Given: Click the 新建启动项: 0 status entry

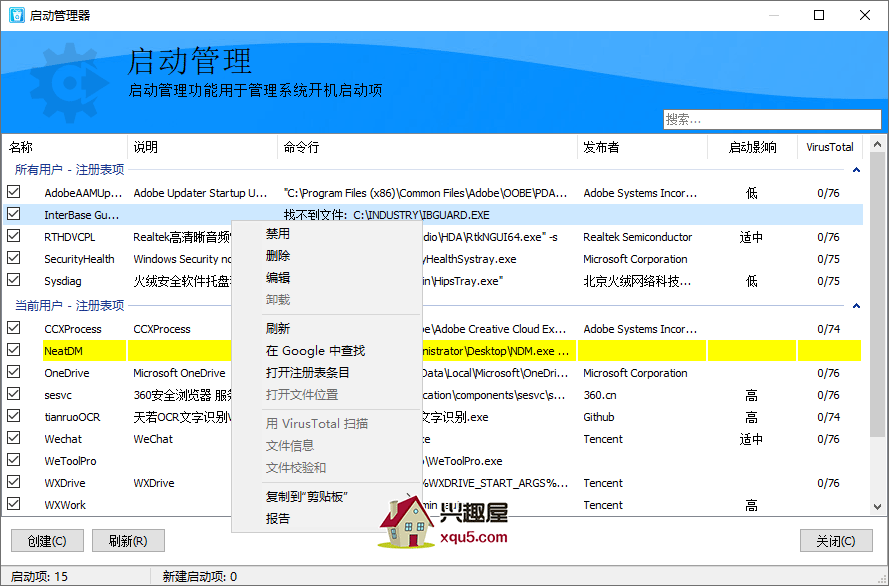Looking at the screenshot, I should tap(200, 576).
